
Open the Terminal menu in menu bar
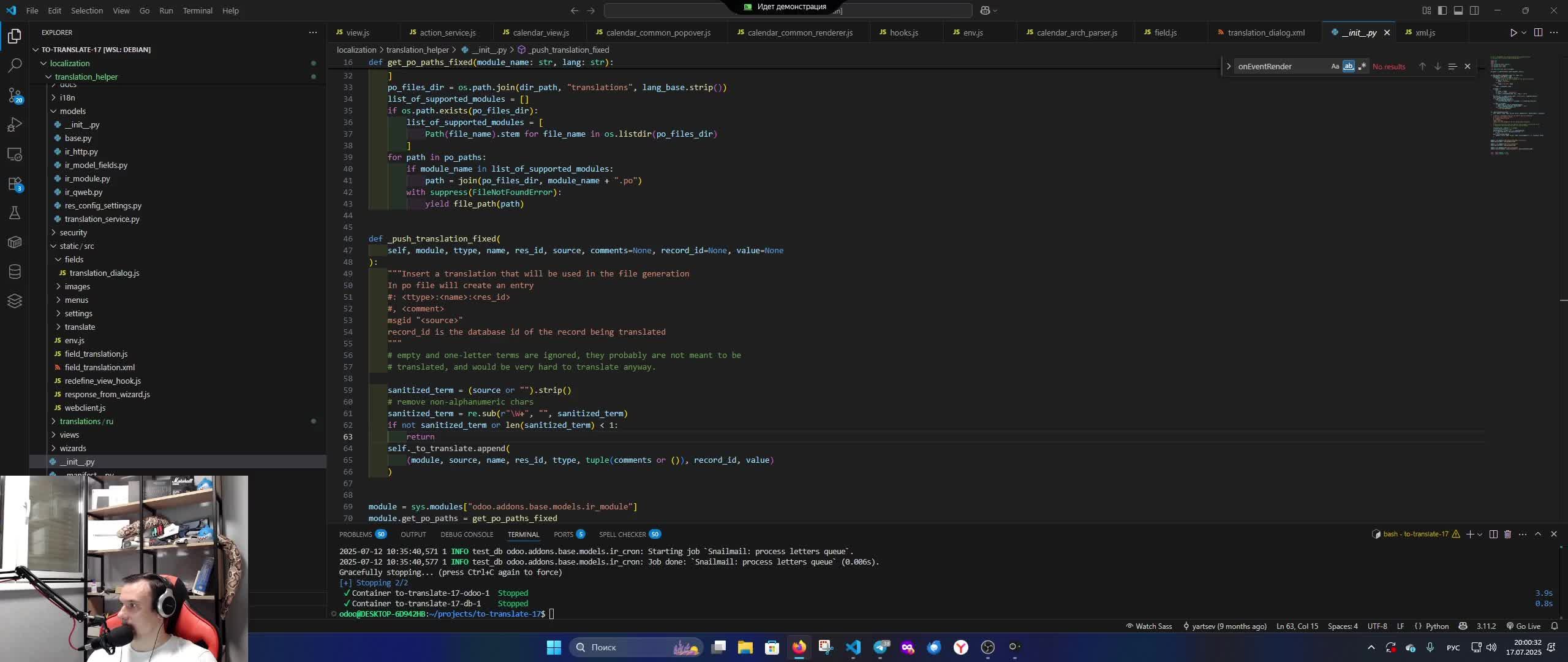[x=197, y=10]
